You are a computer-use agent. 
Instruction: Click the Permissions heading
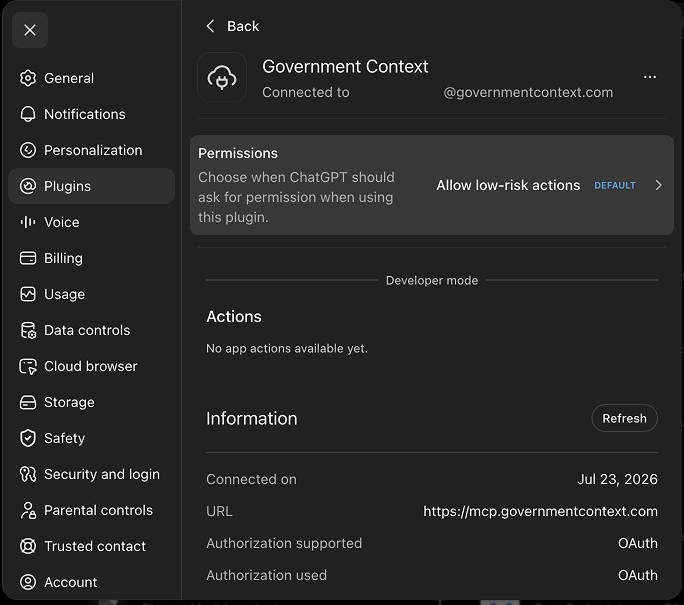(x=238, y=154)
